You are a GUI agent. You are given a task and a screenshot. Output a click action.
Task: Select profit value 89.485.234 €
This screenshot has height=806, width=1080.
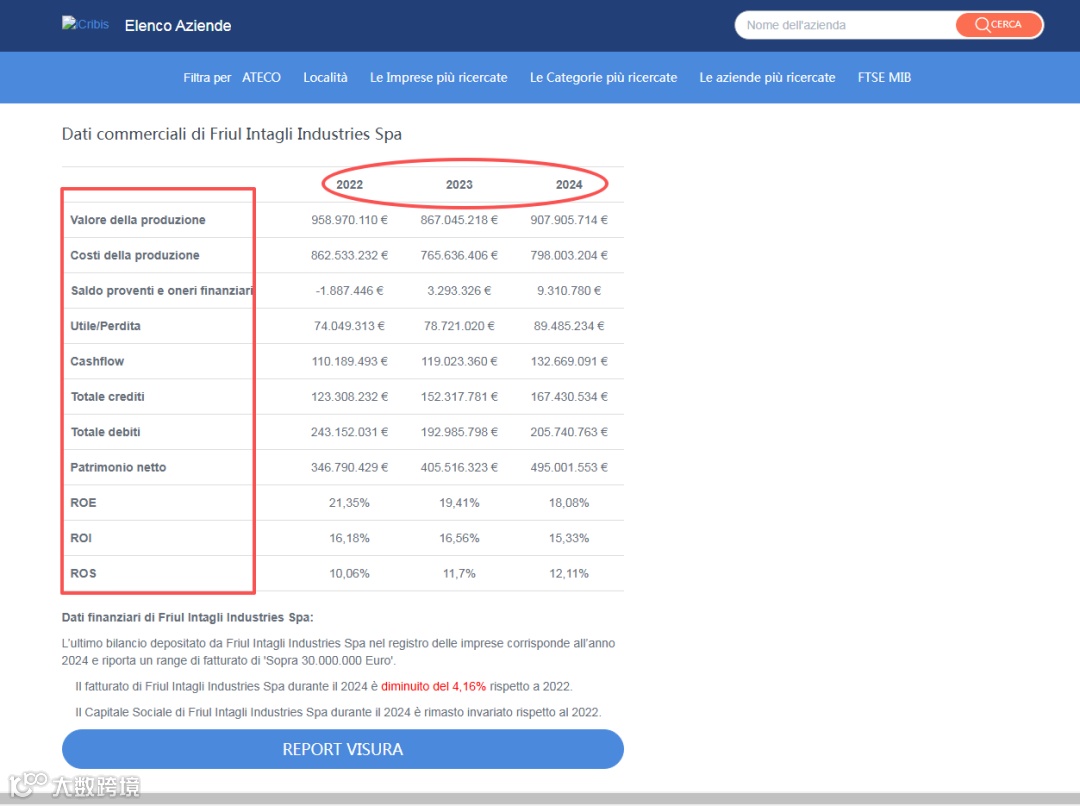click(x=569, y=326)
